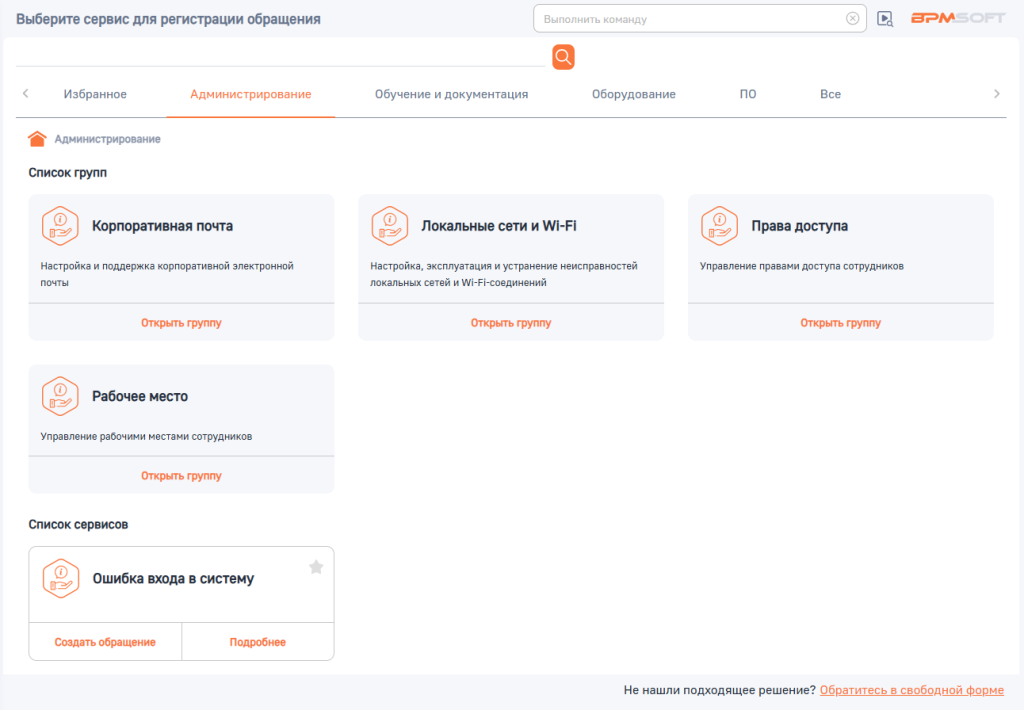Clear the command input with the X icon

pyautogui.click(x=852, y=19)
